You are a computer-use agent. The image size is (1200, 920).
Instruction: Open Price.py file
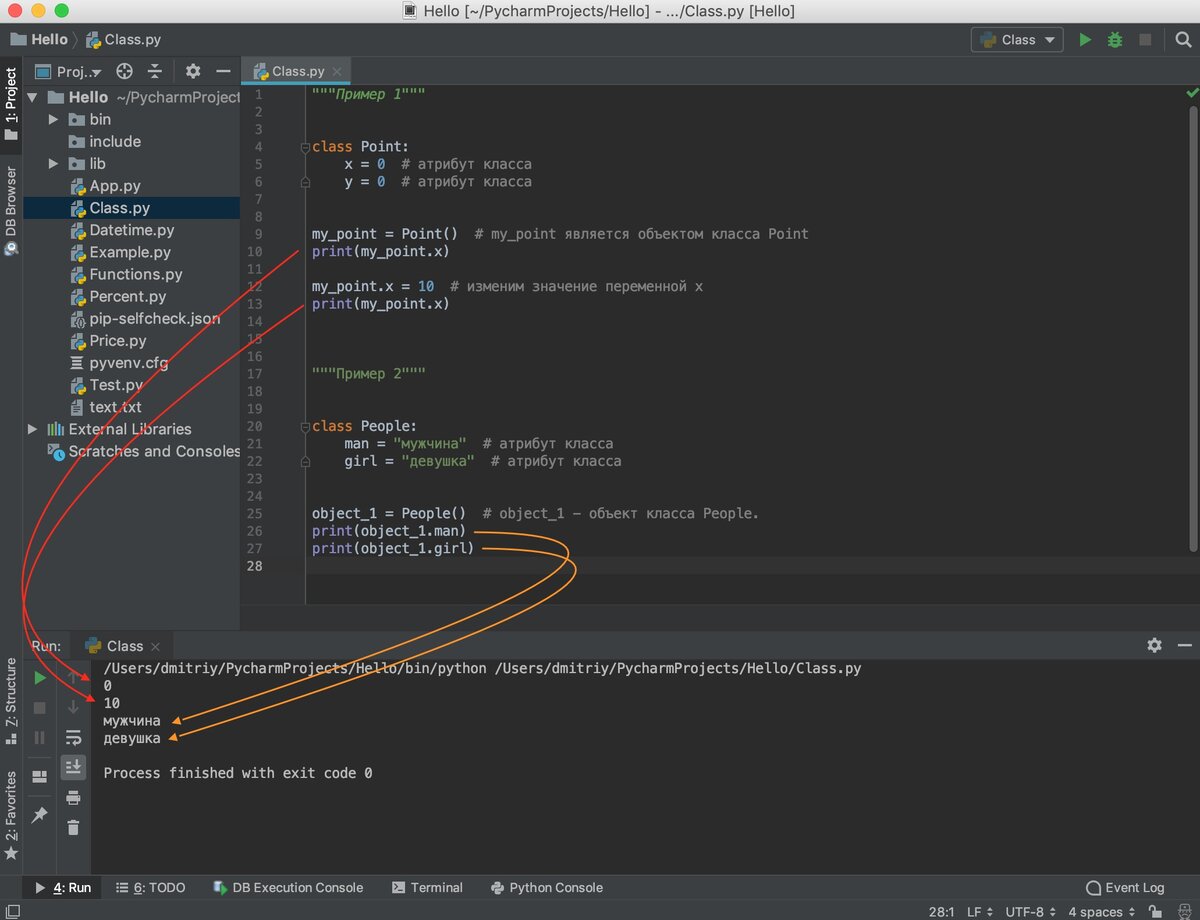(118, 340)
